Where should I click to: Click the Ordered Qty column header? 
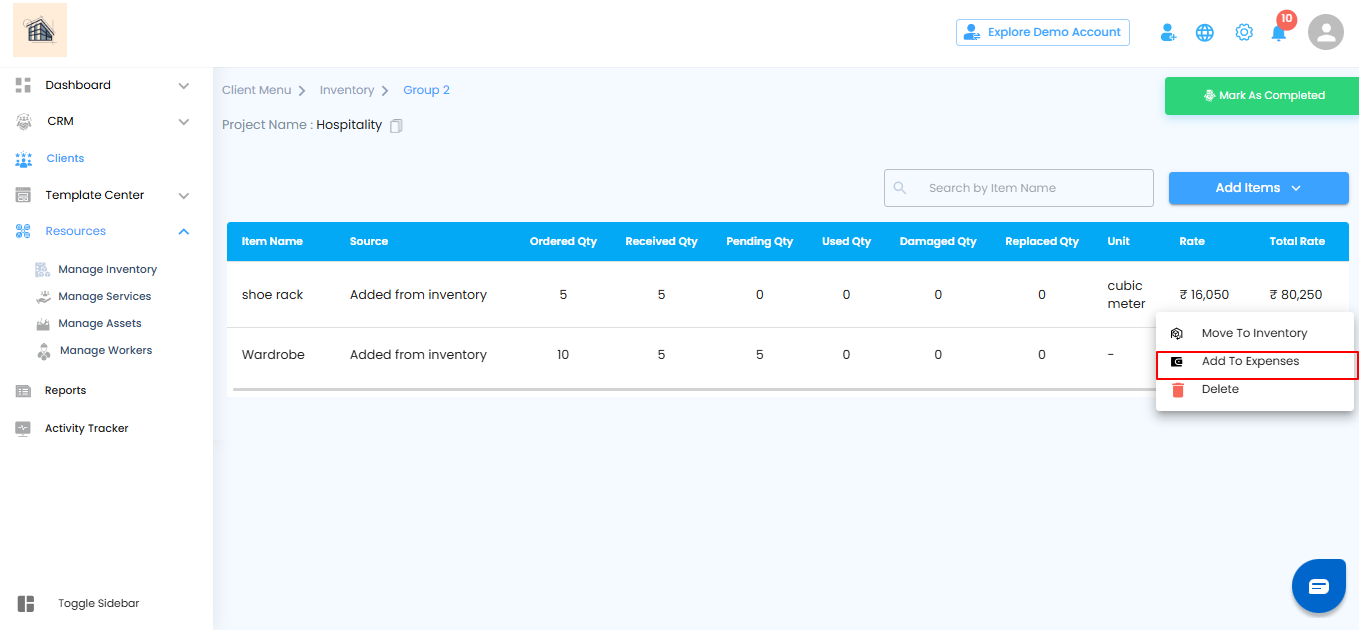point(563,242)
